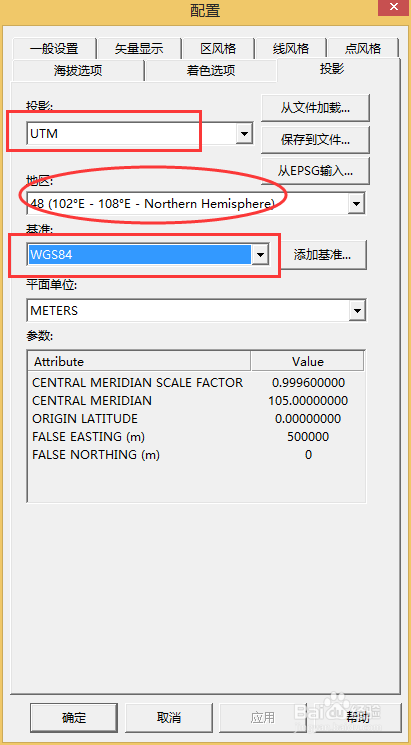Open the 点风格 tab
The height and width of the screenshot is (745, 411).
362,48
